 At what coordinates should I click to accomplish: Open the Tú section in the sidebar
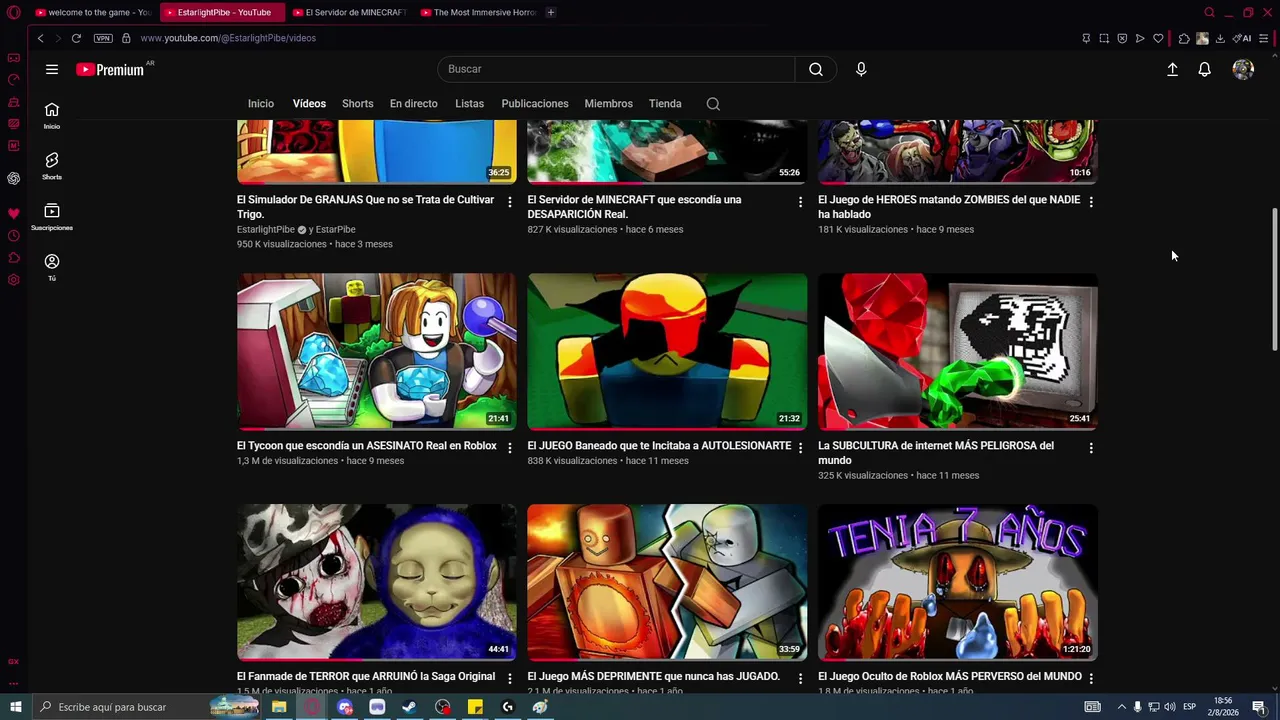(52, 267)
